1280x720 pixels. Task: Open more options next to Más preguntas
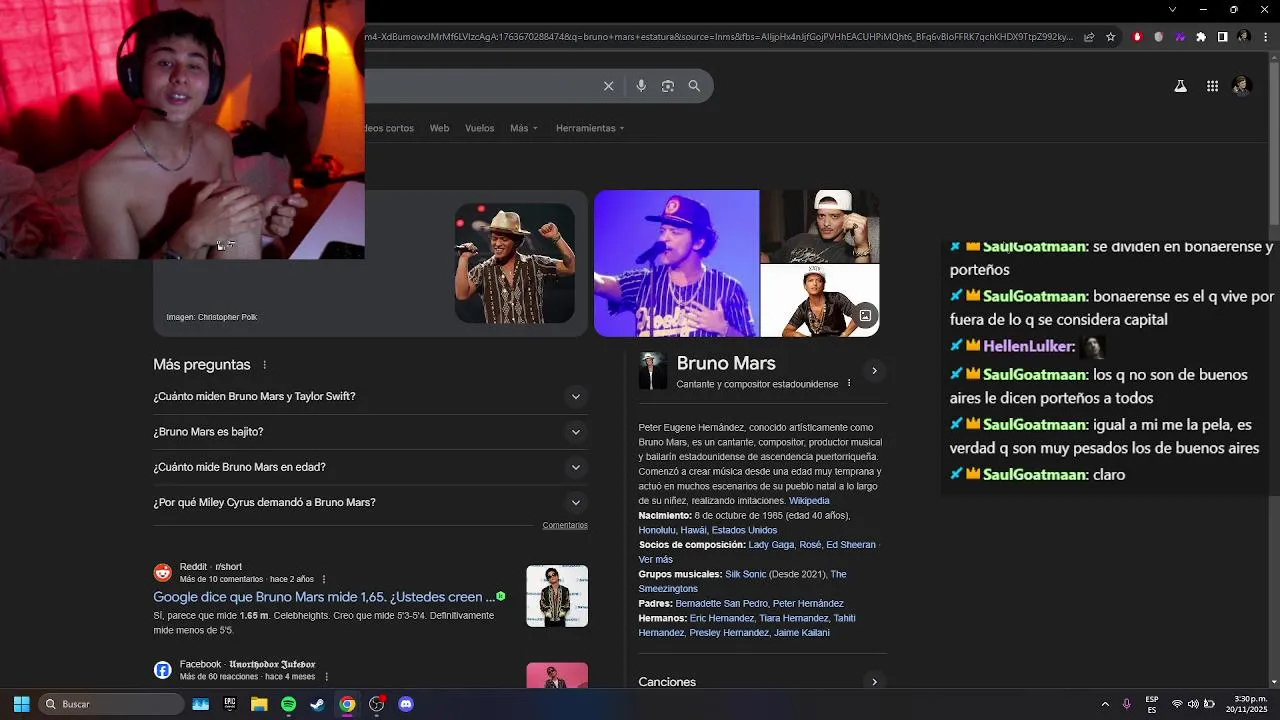point(264,365)
